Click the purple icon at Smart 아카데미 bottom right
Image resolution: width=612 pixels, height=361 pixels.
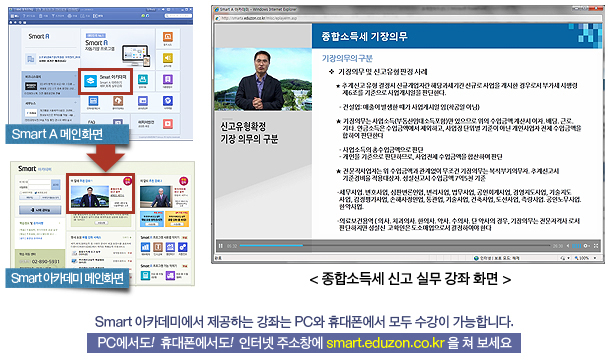(170, 276)
